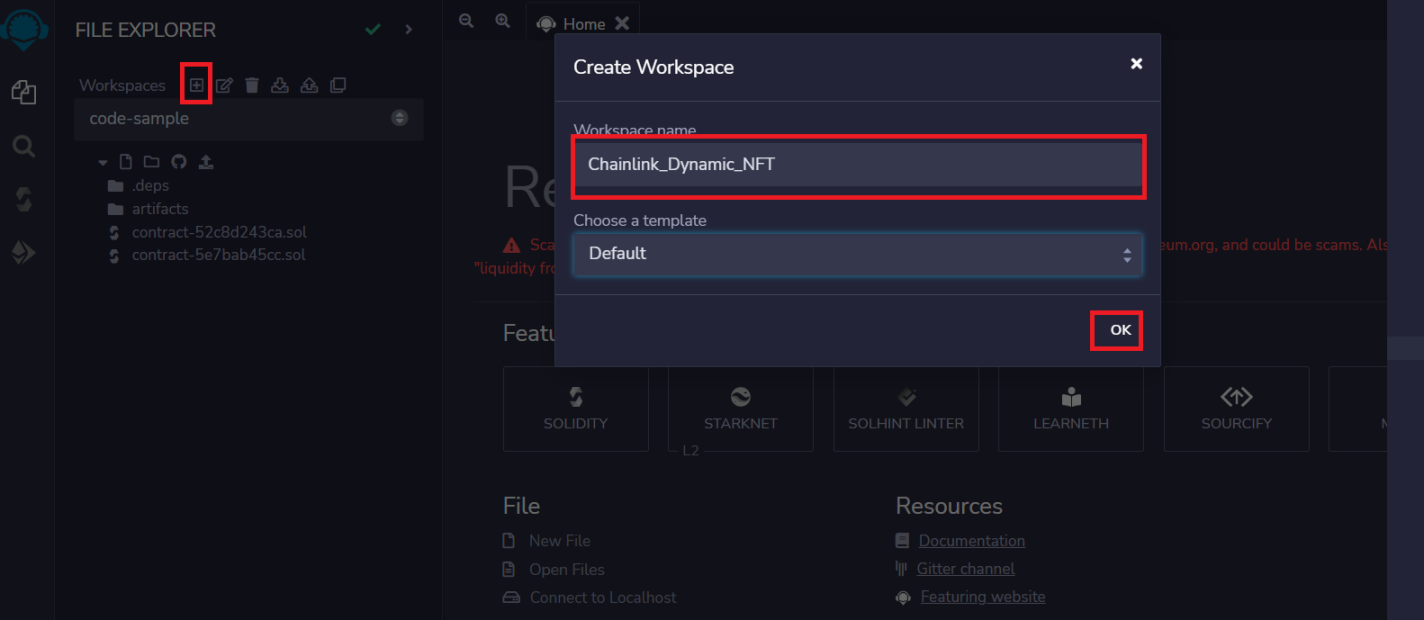The width and height of the screenshot is (1424, 620).
Task: Open the artifacts folder
Action: point(159,209)
